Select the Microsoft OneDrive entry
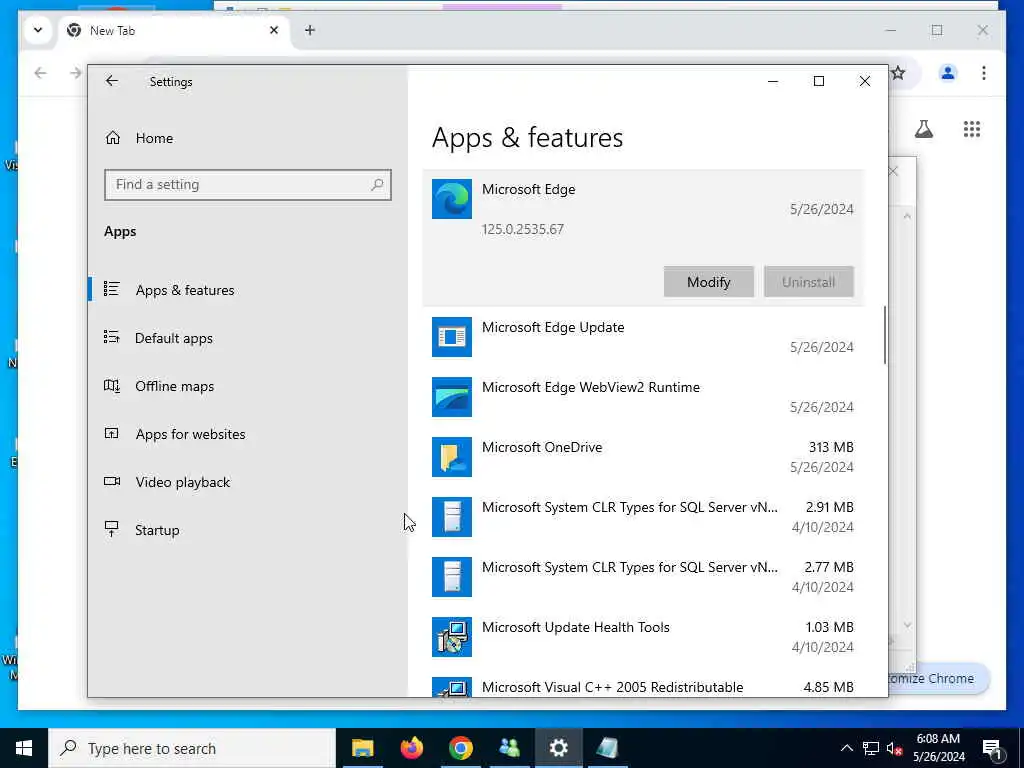The width and height of the screenshot is (1024, 768). click(x=643, y=457)
